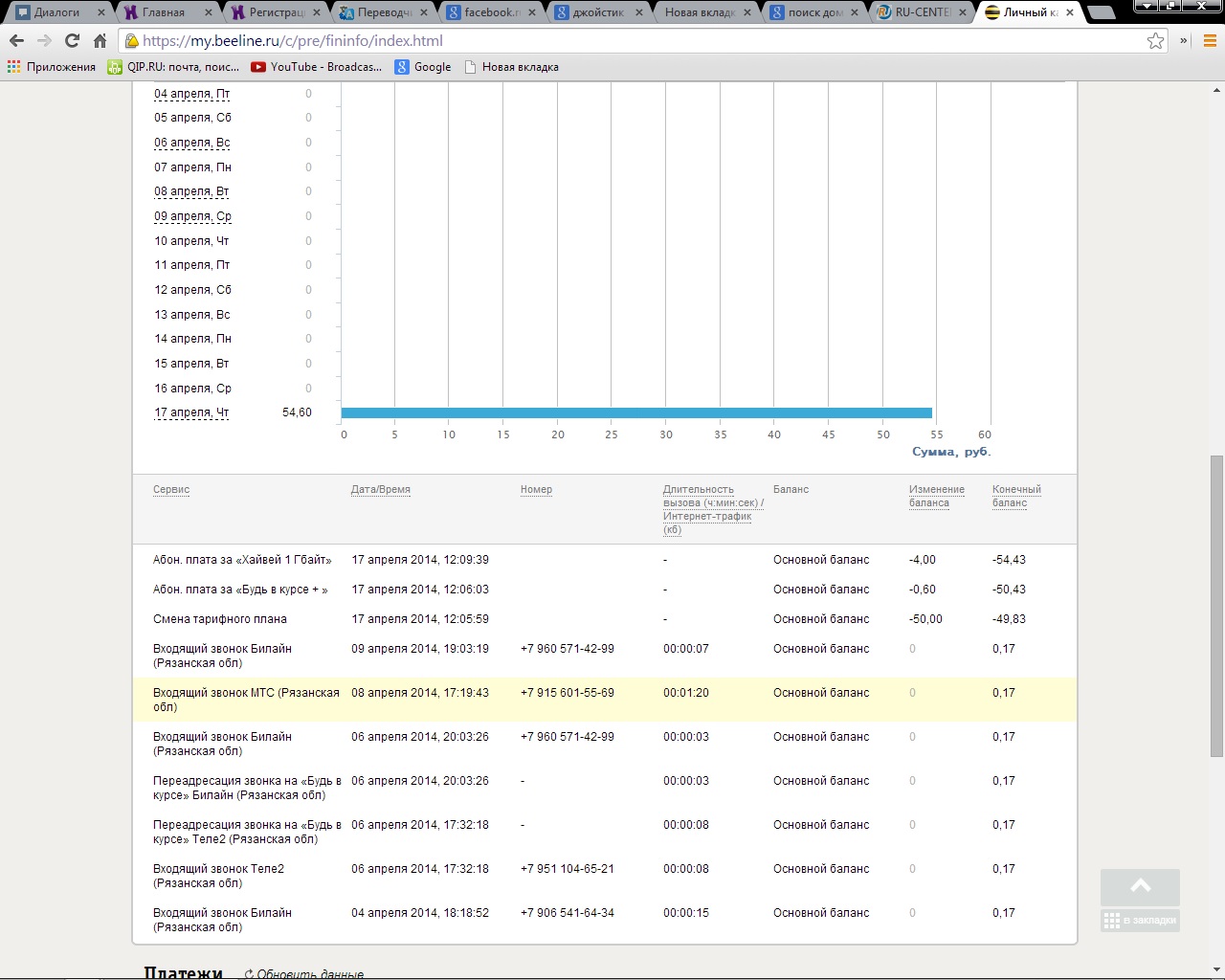
Task: Sort by Дата/Время column header
Action: click(380, 489)
